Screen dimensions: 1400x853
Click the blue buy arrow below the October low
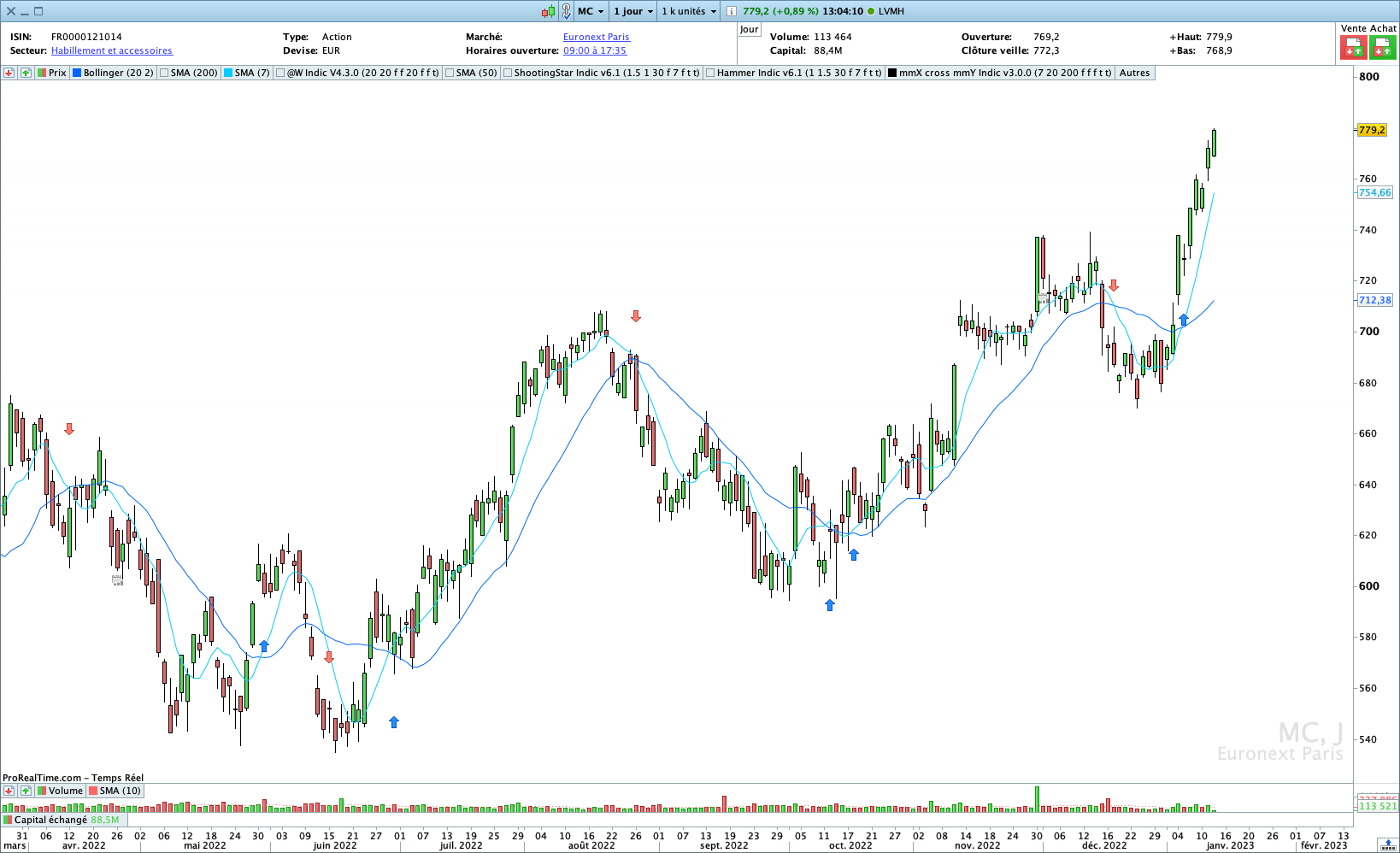[830, 605]
